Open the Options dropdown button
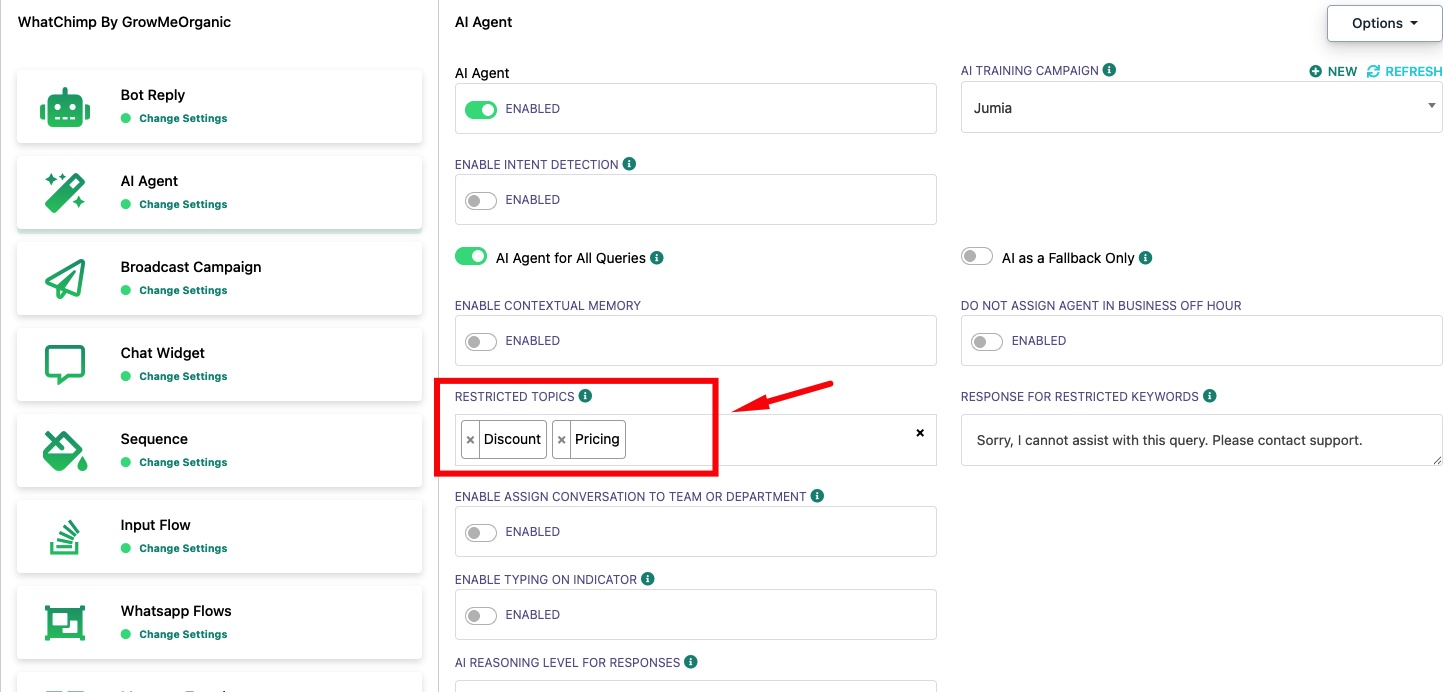 (x=1384, y=23)
